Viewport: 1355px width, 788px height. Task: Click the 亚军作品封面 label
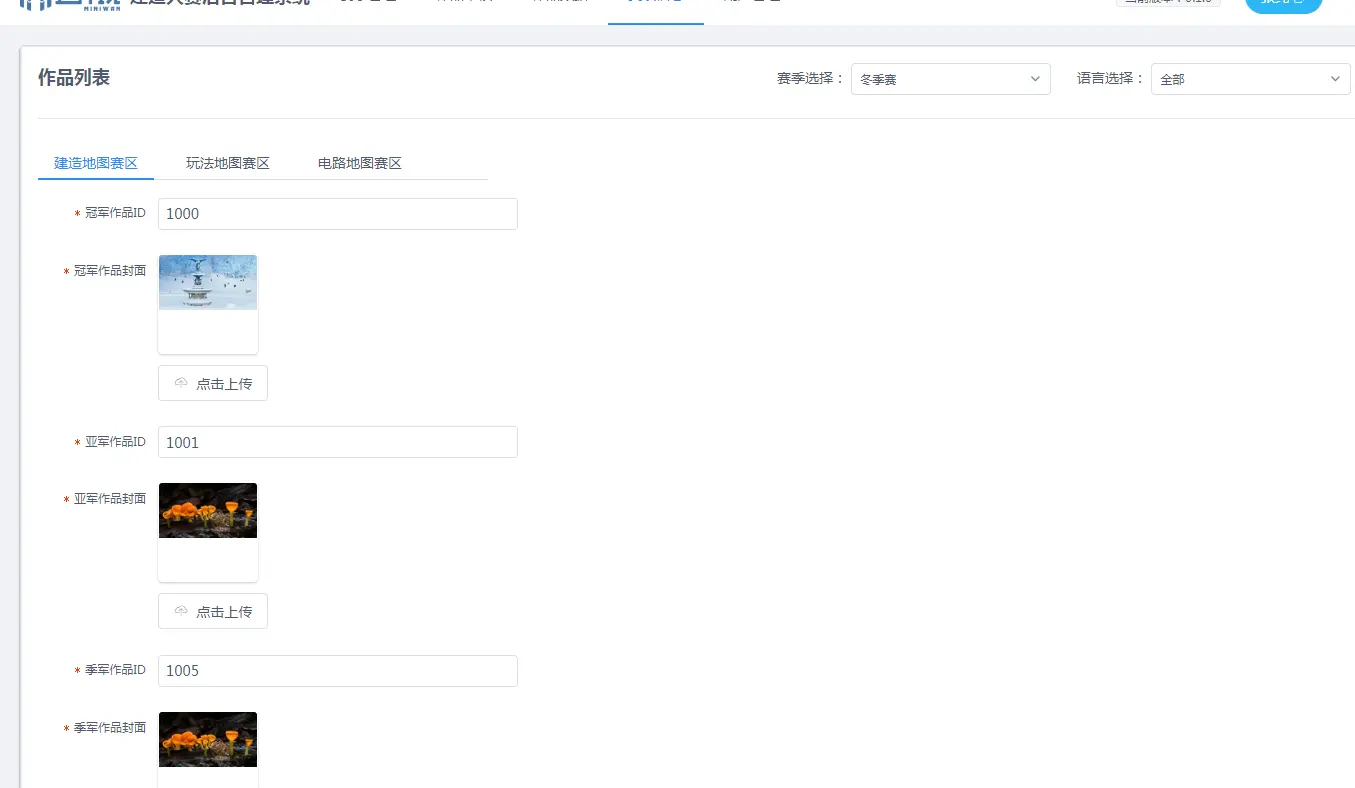(x=110, y=499)
